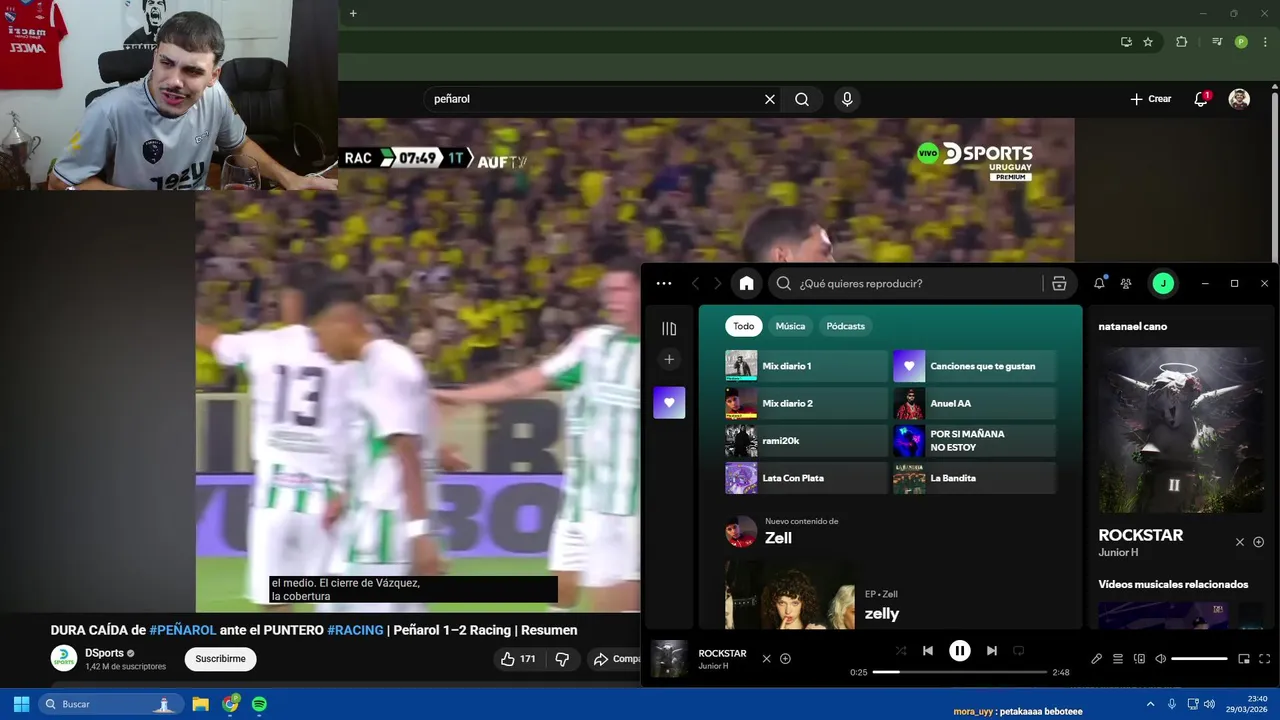Open Mix diario 1 playlist
Image resolution: width=1280 pixels, height=720 pixels.
coord(806,366)
